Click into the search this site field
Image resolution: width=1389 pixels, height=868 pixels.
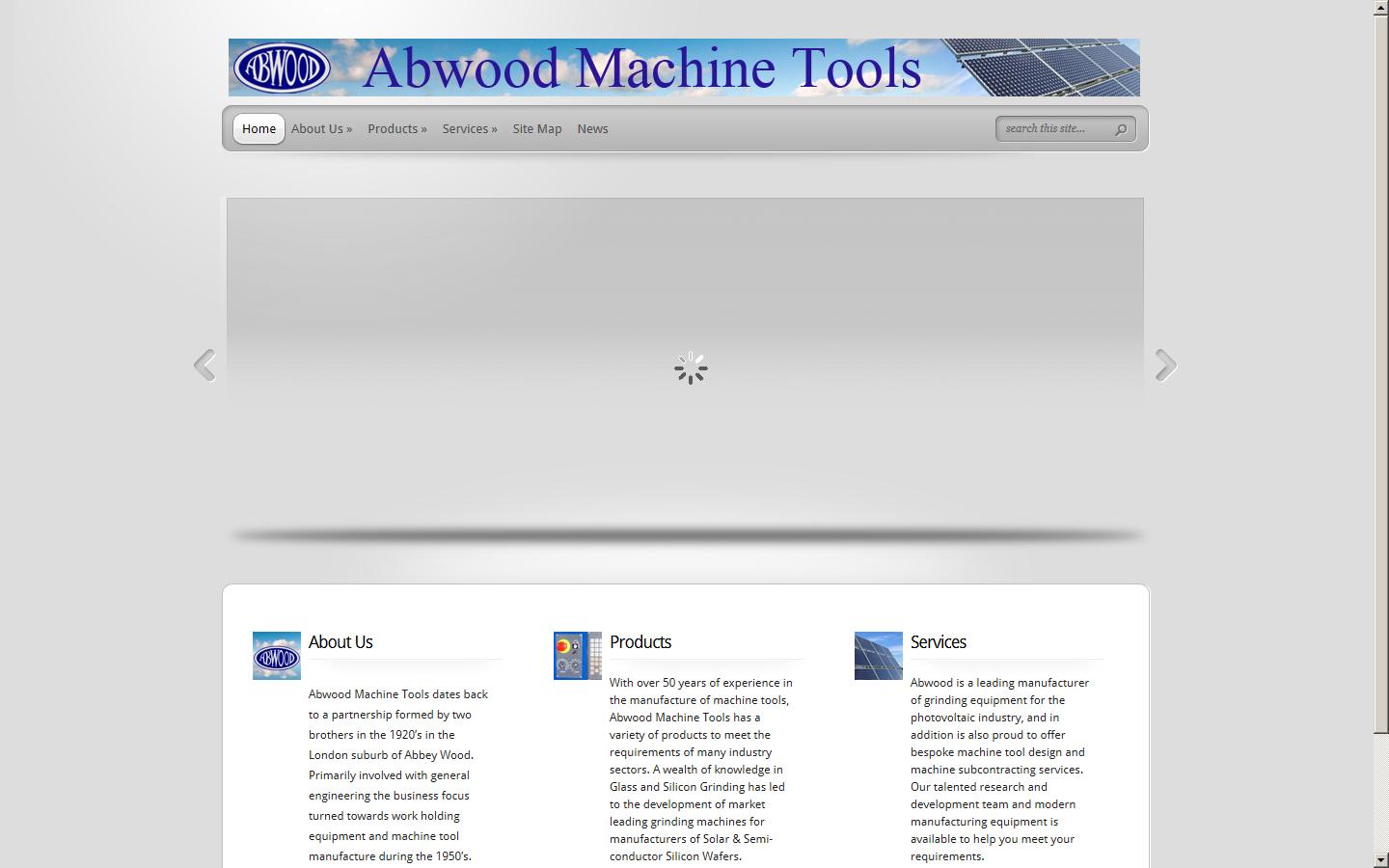click(1053, 129)
